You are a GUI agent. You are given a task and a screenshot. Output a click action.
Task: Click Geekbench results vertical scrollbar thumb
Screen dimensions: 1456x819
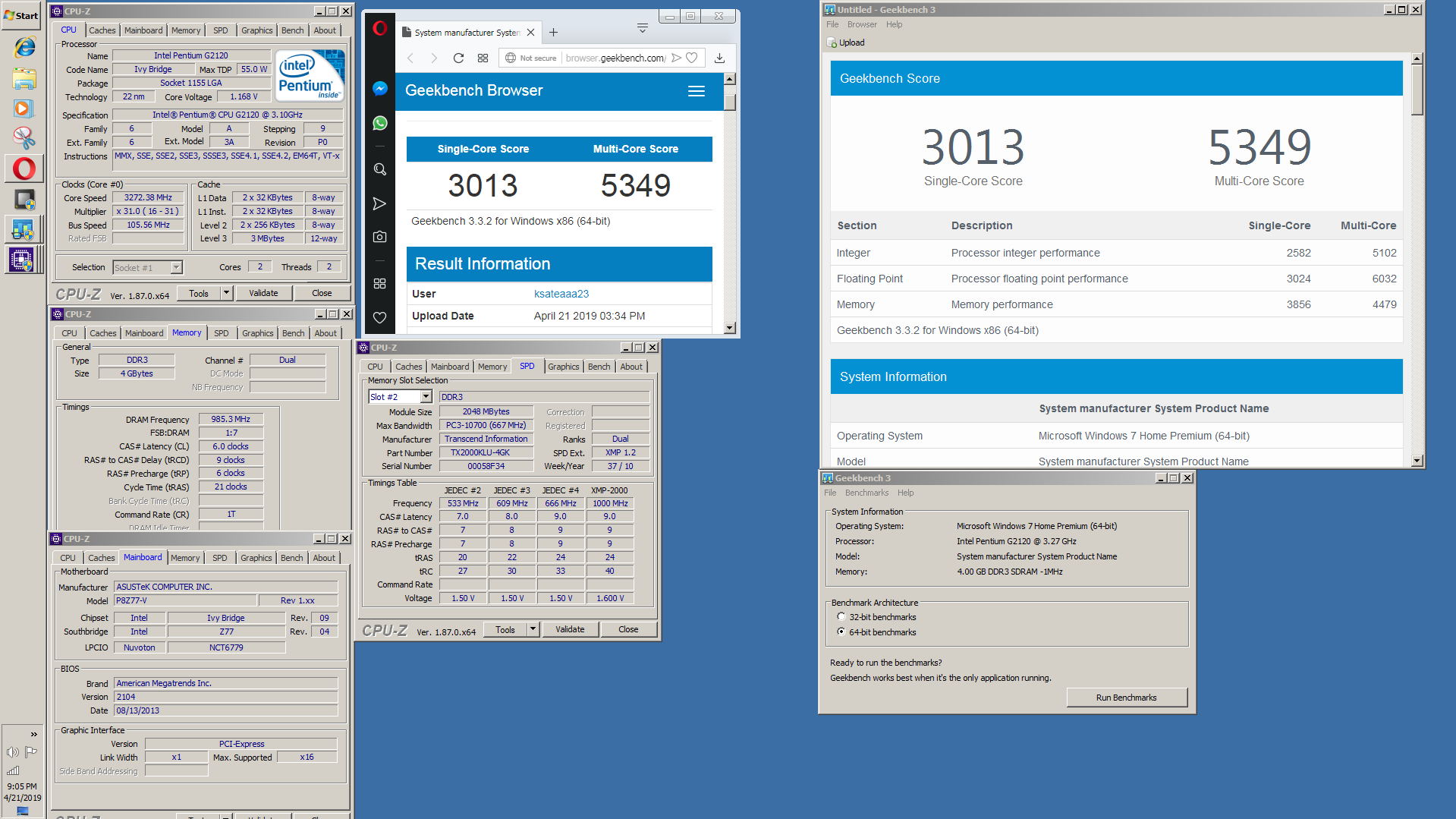click(x=1417, y=90)
